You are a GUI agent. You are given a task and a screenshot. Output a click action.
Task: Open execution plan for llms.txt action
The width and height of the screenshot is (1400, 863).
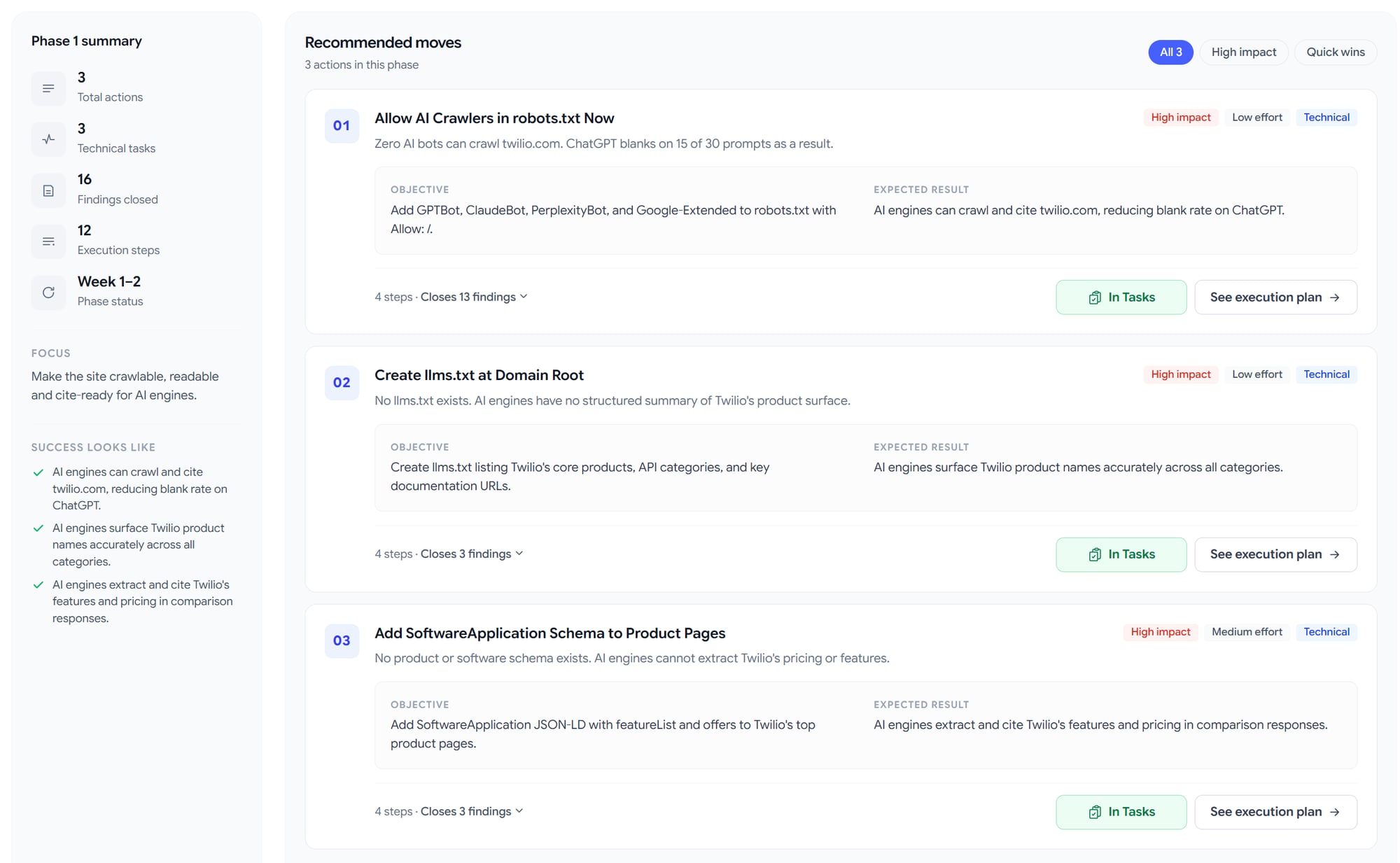click(x=1275, y=554)
